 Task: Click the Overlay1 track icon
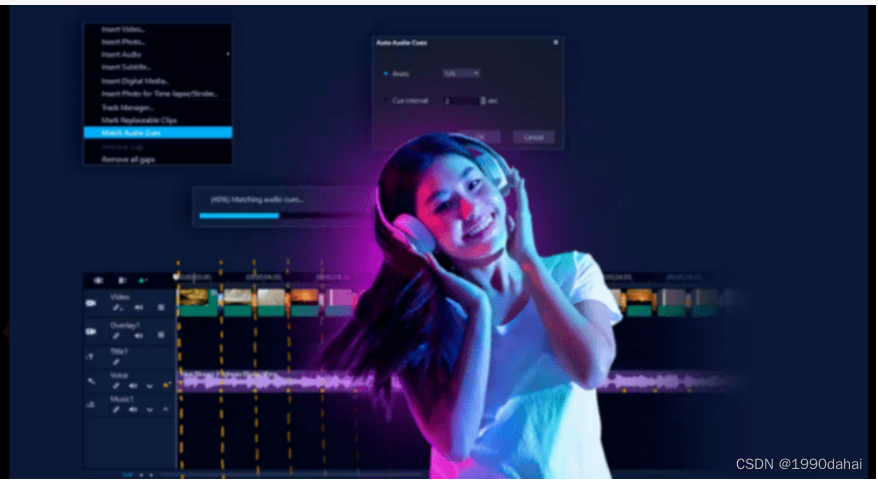pyautogui.click(x=91, y=332)
